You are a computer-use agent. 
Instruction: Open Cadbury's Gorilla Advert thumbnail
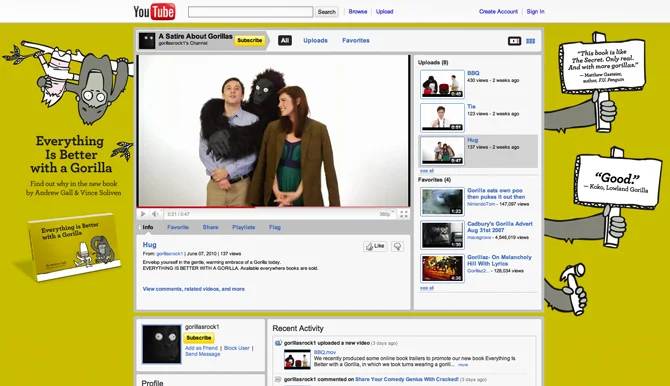coord(442,235)
